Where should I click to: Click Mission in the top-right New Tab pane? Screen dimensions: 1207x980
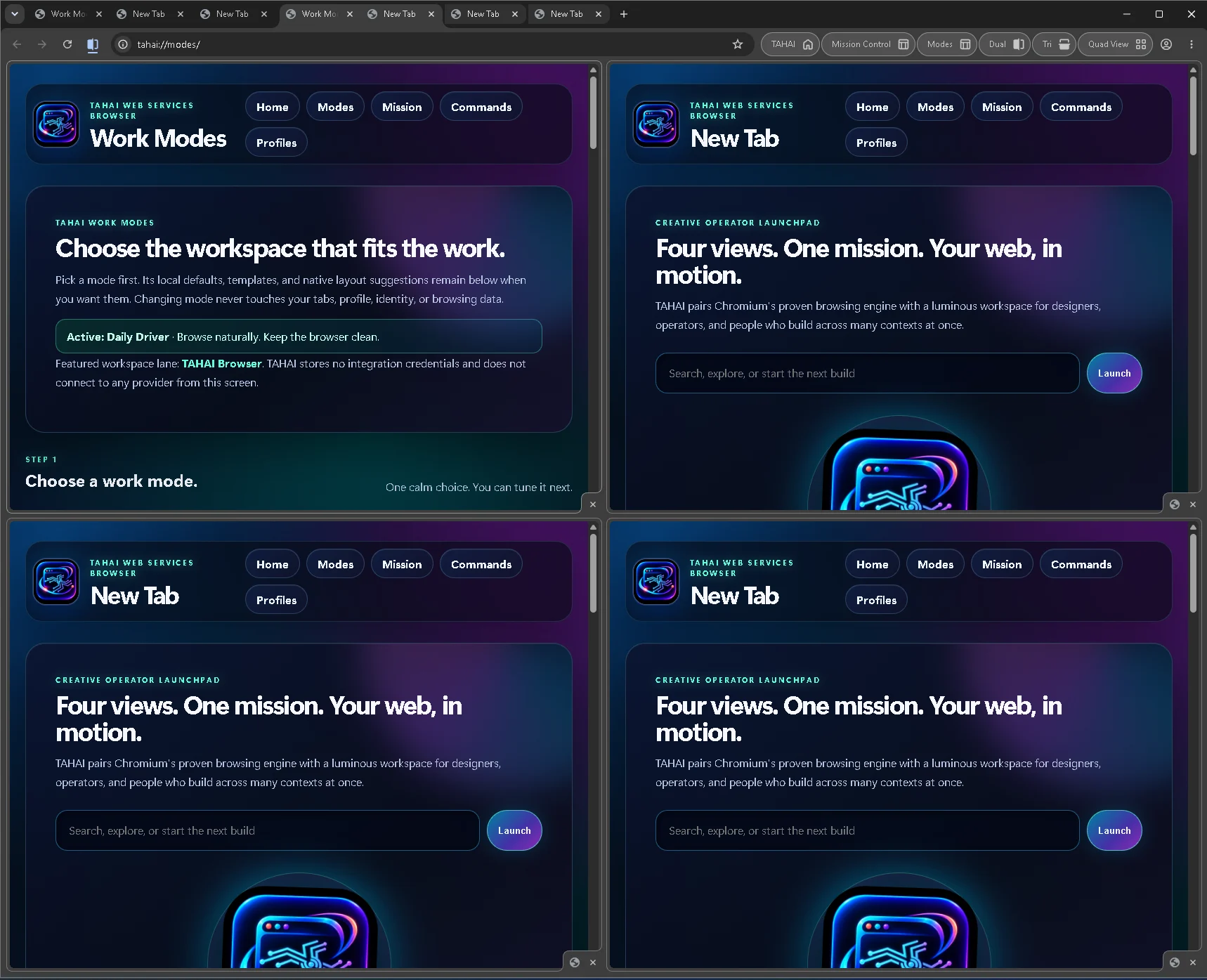point(1002,107)
